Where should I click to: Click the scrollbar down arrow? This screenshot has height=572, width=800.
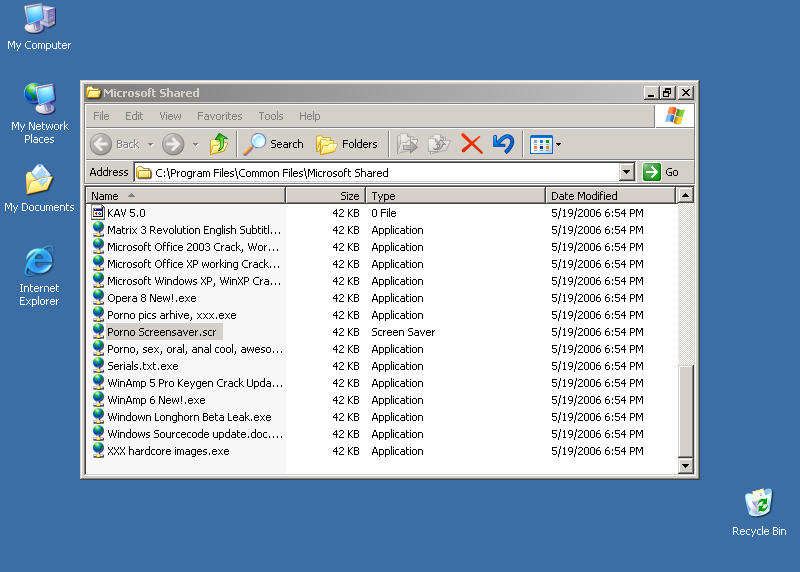coord(686,465)
